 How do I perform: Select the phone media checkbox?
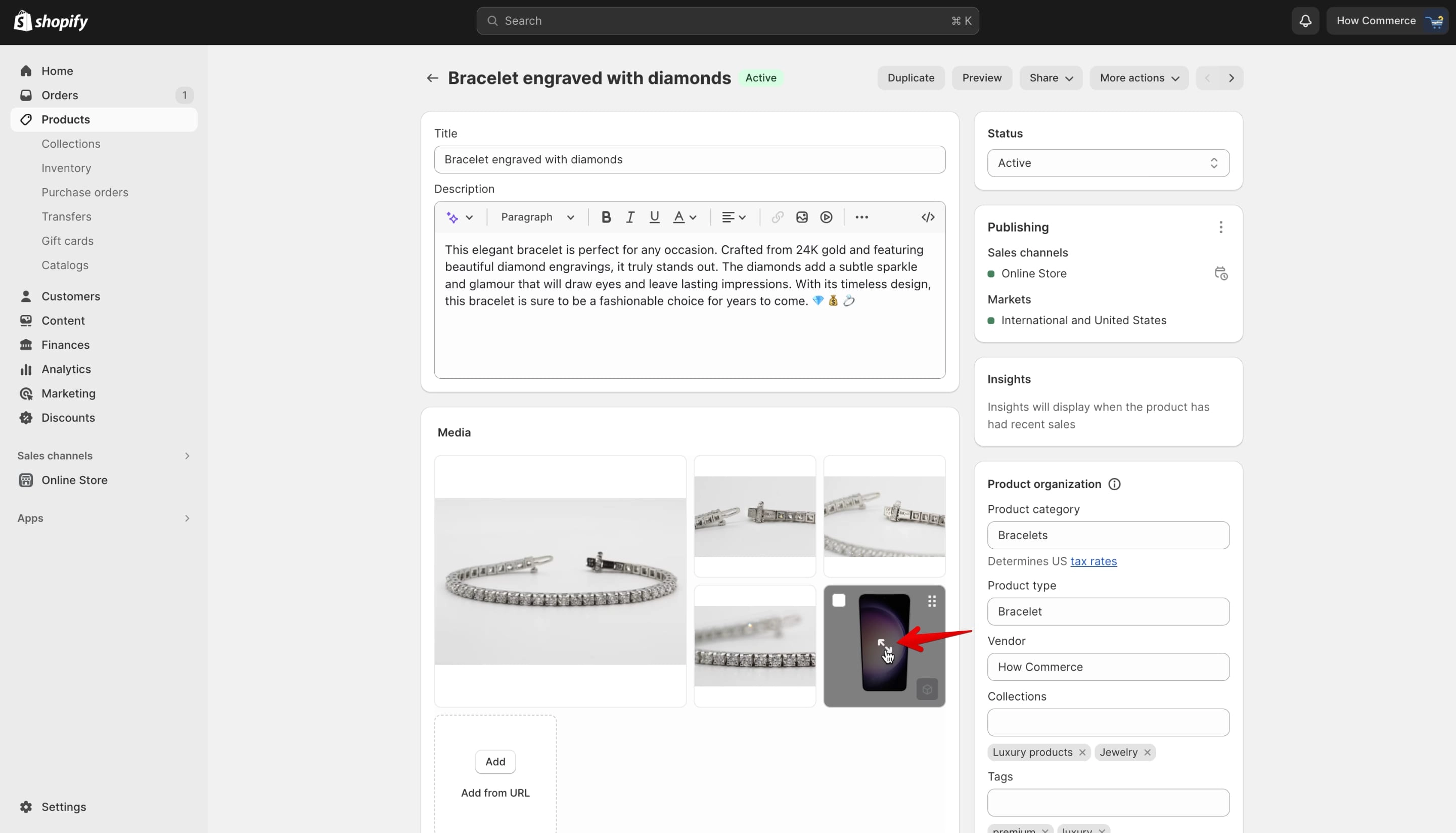[x=838, y=601]
